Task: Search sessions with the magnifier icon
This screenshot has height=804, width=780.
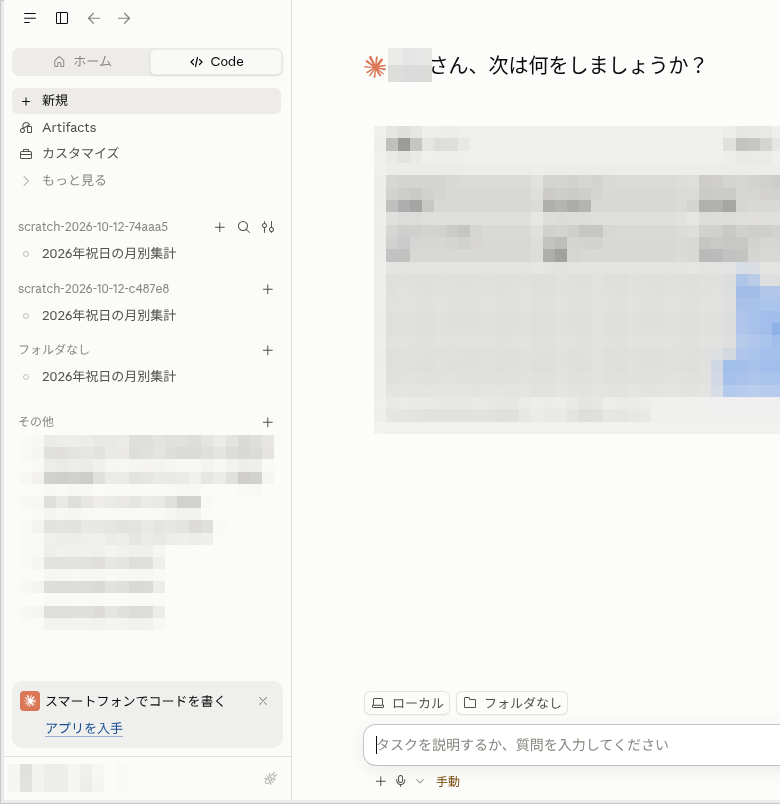Action: click(x=244, y=227)
